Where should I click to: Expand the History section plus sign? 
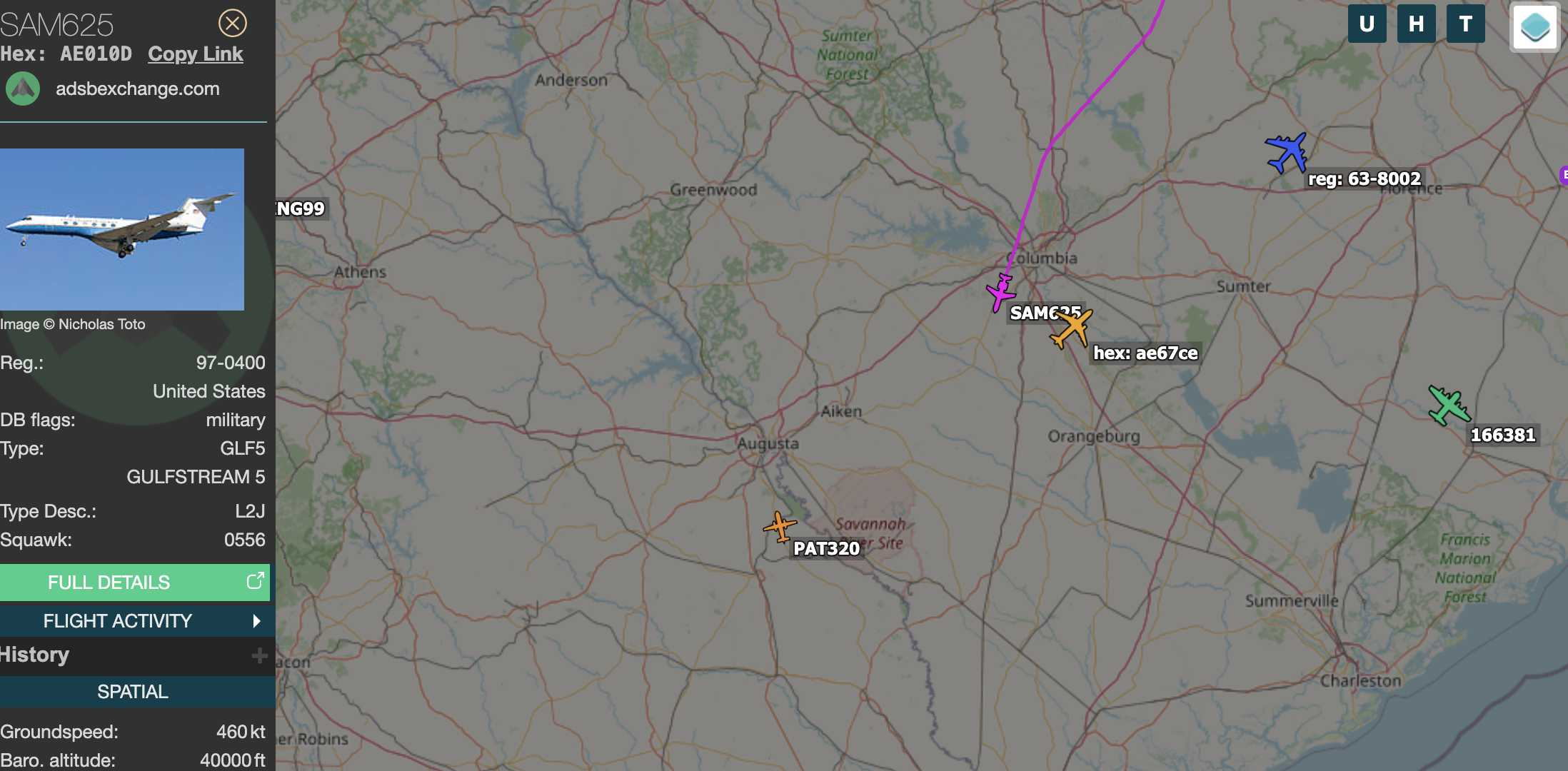pos(259,655)
